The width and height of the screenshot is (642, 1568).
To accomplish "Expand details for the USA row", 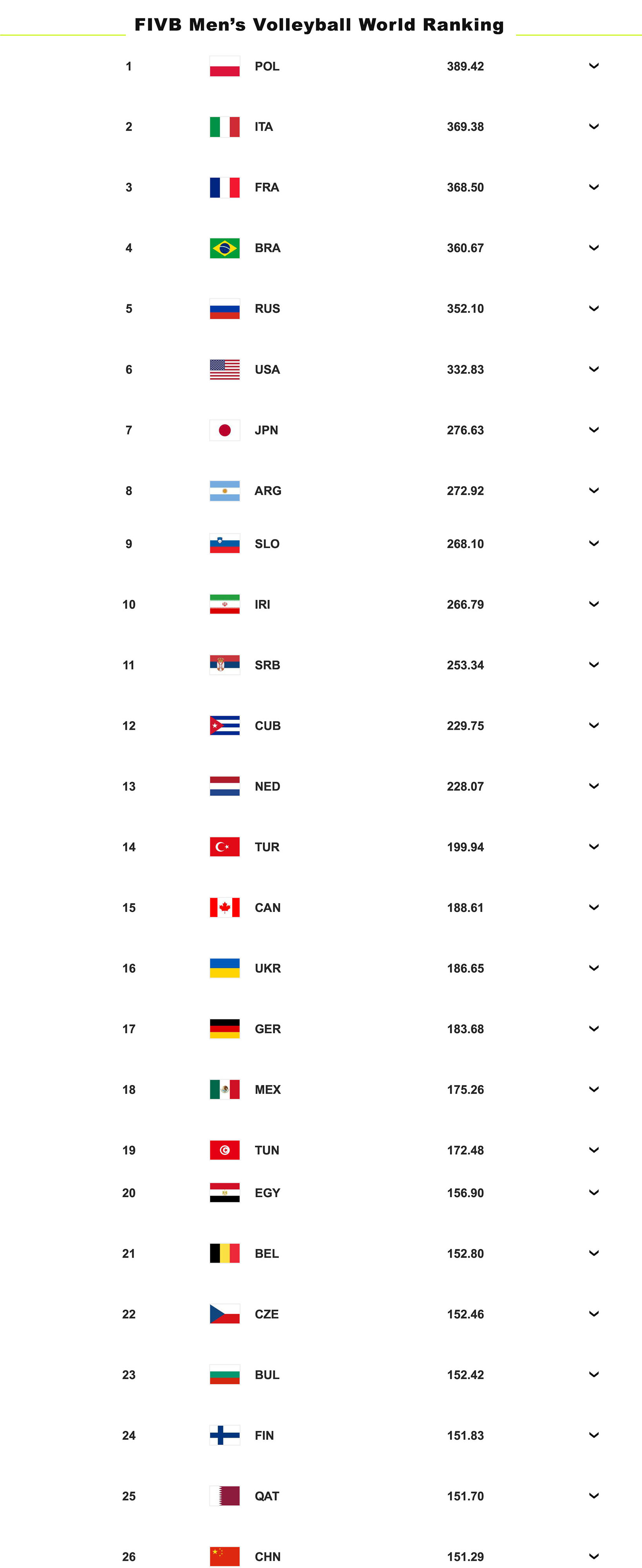I will [594, 369].
